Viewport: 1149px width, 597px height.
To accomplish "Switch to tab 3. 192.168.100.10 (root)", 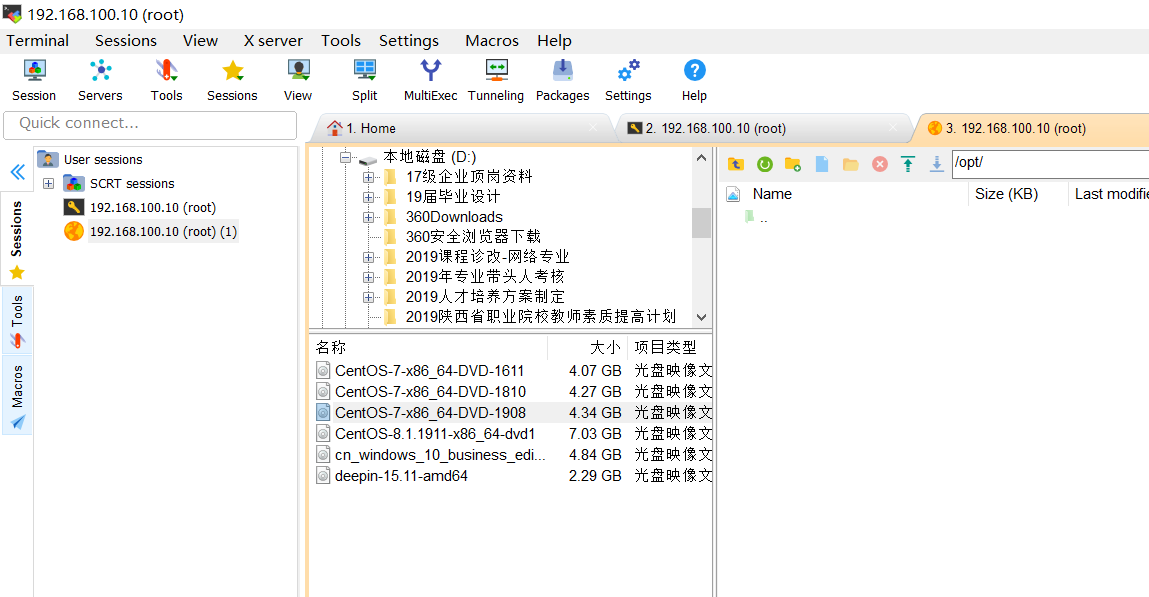I will [x=1033, y=128].
